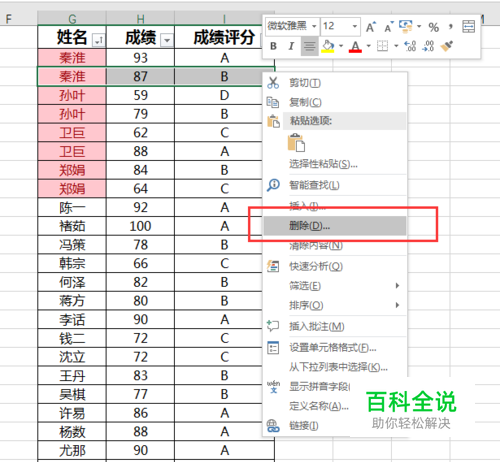This screenshot has height=462, width=500.
Task: Open 快速分析(Q) from context menu
Action: (x=335, y=266)
